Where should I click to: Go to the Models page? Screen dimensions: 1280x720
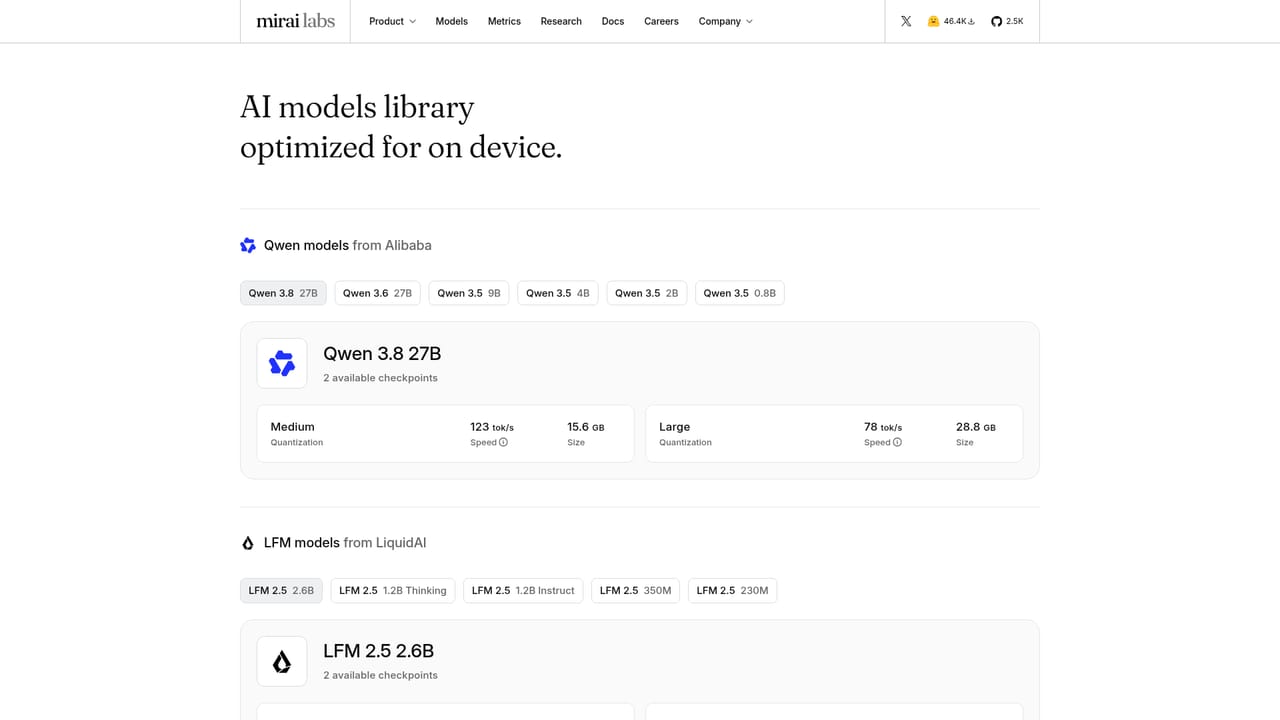tap(452, 21)
